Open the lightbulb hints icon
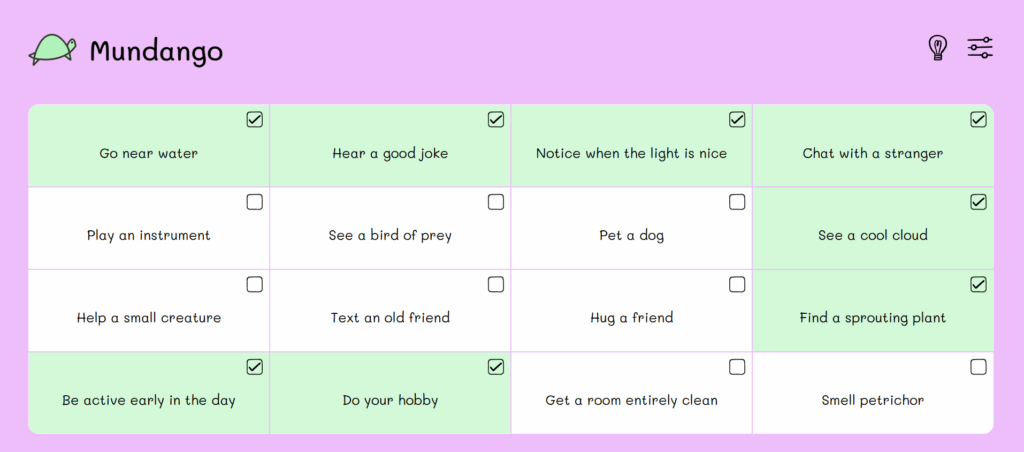 click(937, 47)
